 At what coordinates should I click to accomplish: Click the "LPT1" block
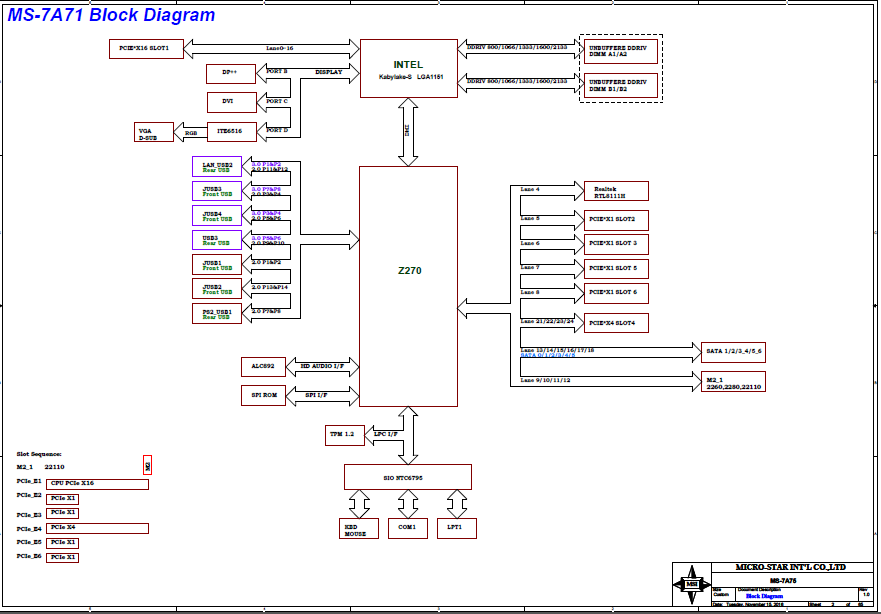(457, 529)
